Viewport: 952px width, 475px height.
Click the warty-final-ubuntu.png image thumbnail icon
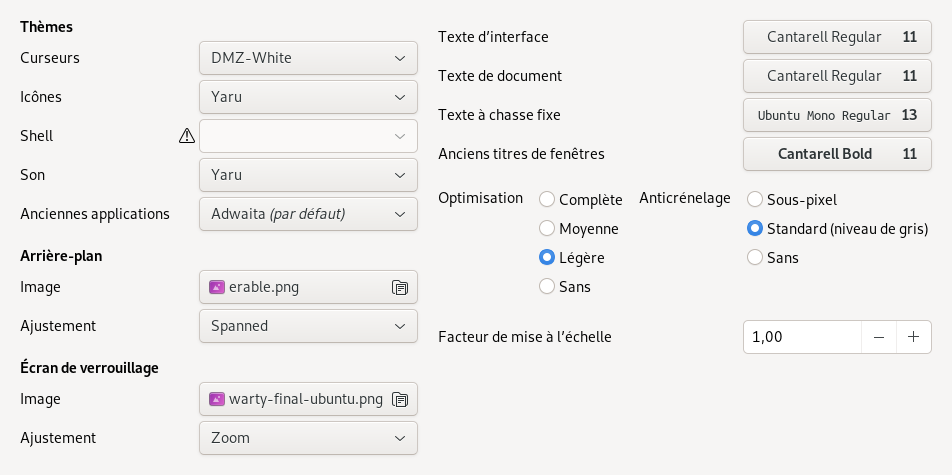tap(217, 399)
